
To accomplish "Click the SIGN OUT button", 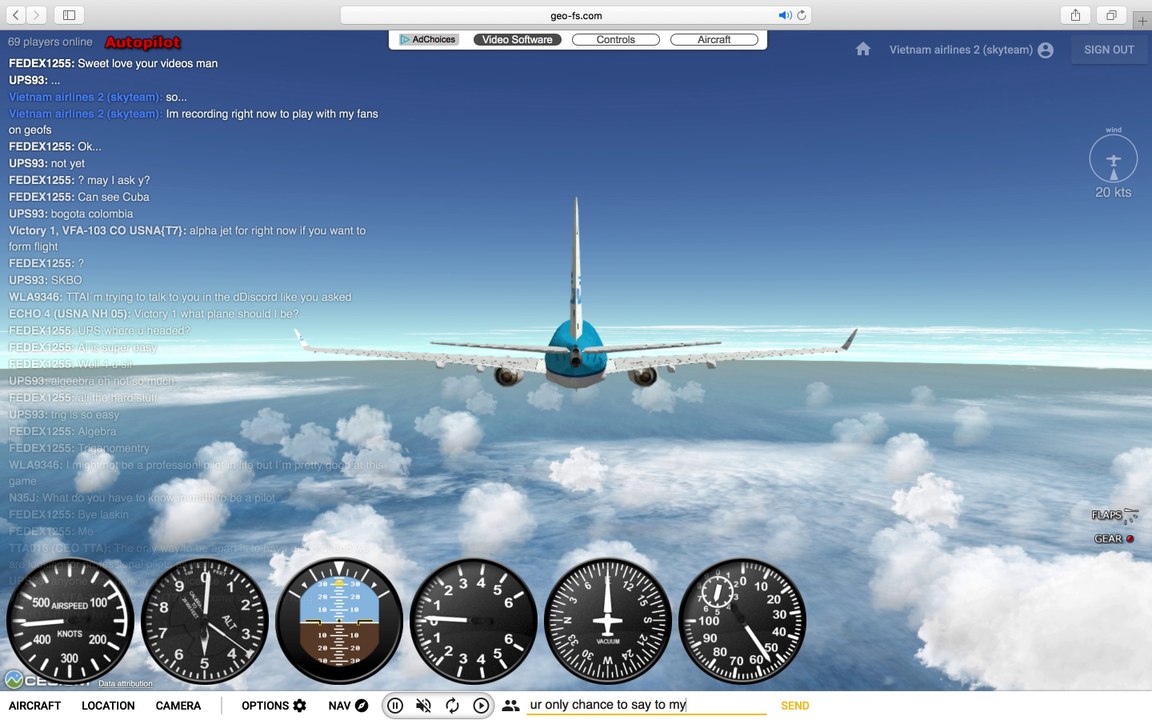I will (1109, 49).
